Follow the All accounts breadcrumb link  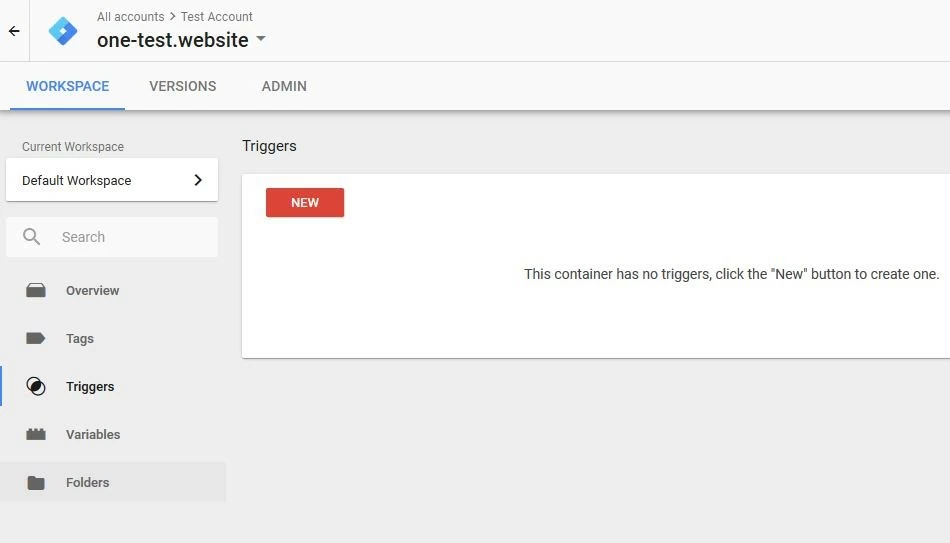(x=131, y=17)
